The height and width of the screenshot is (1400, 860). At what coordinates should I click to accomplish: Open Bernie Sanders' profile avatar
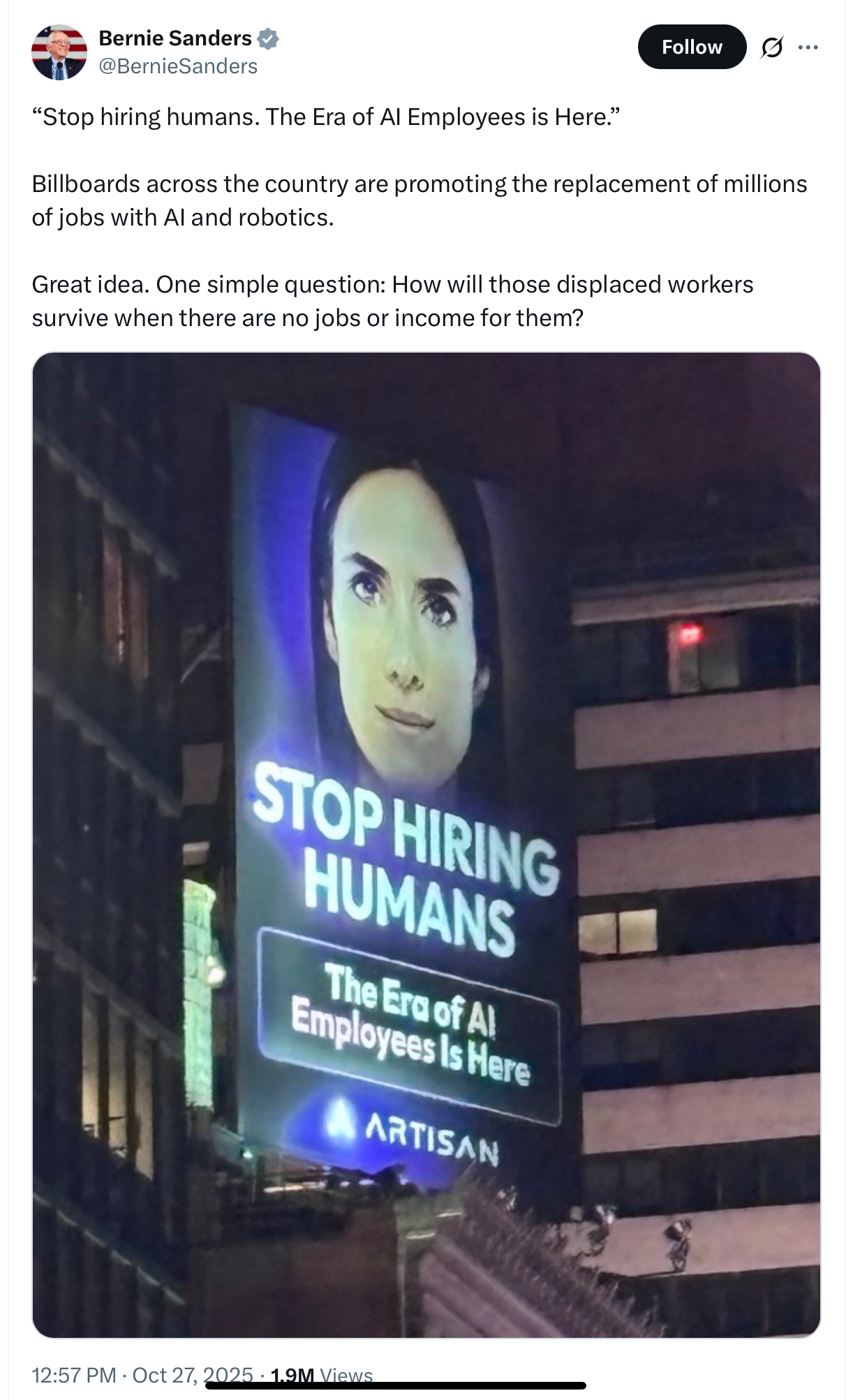(59, 52)
